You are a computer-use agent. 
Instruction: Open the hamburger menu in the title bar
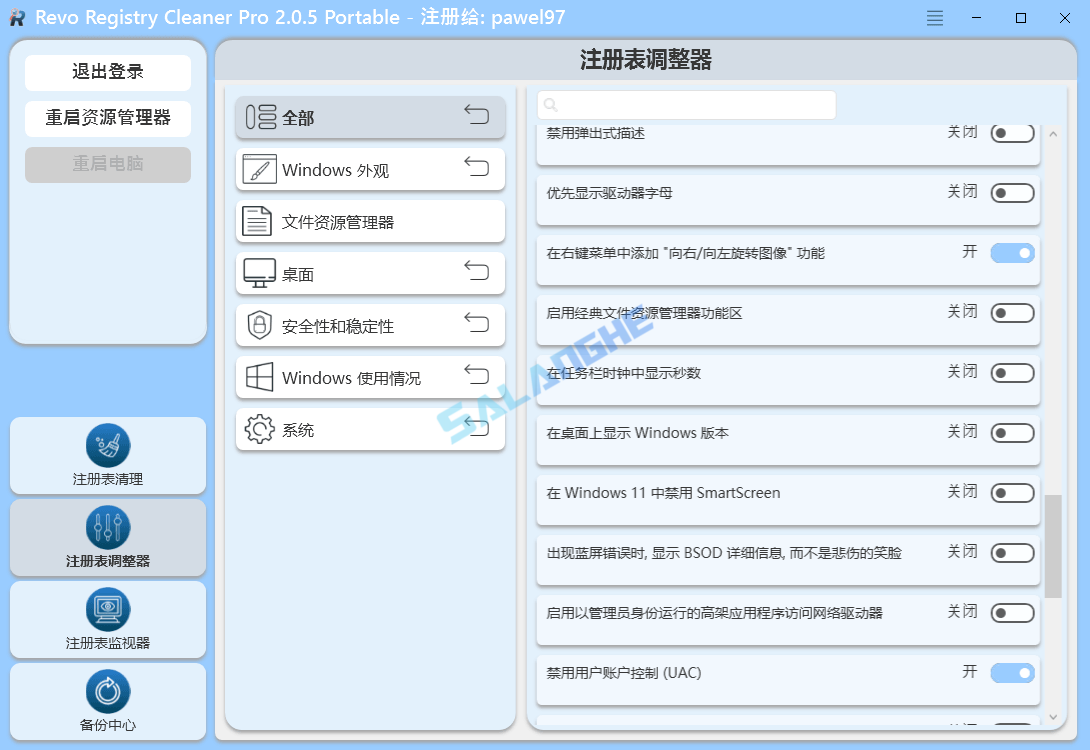934,17
